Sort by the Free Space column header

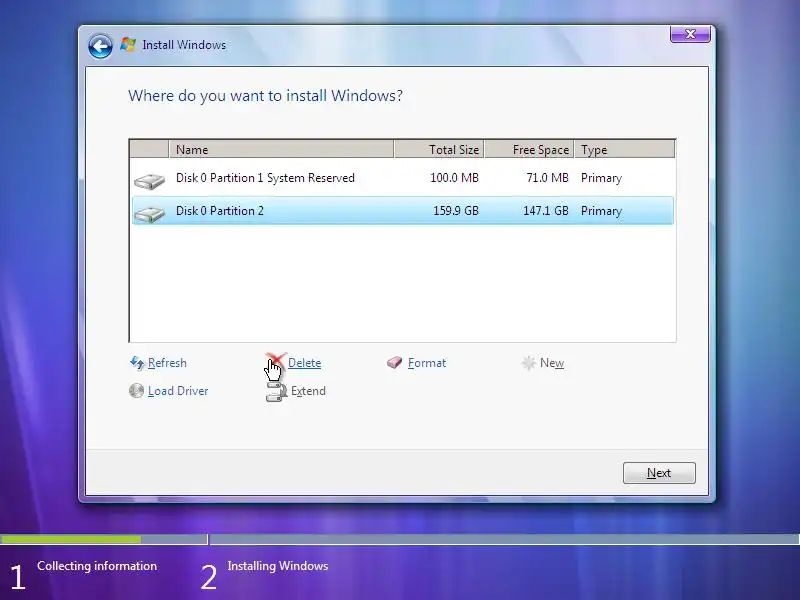(x=529, y=149)
